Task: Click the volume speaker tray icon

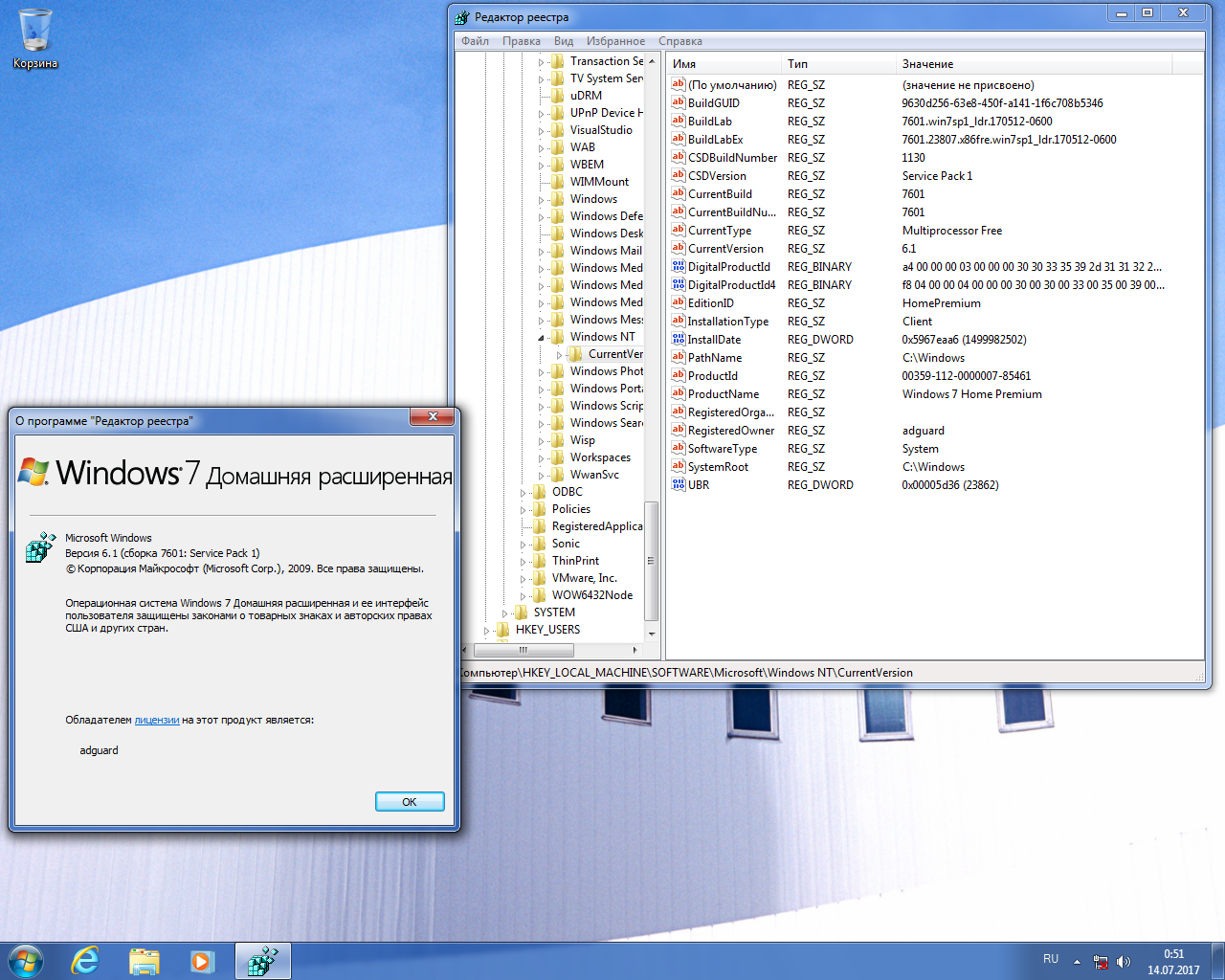Action: click(1124, 962)
